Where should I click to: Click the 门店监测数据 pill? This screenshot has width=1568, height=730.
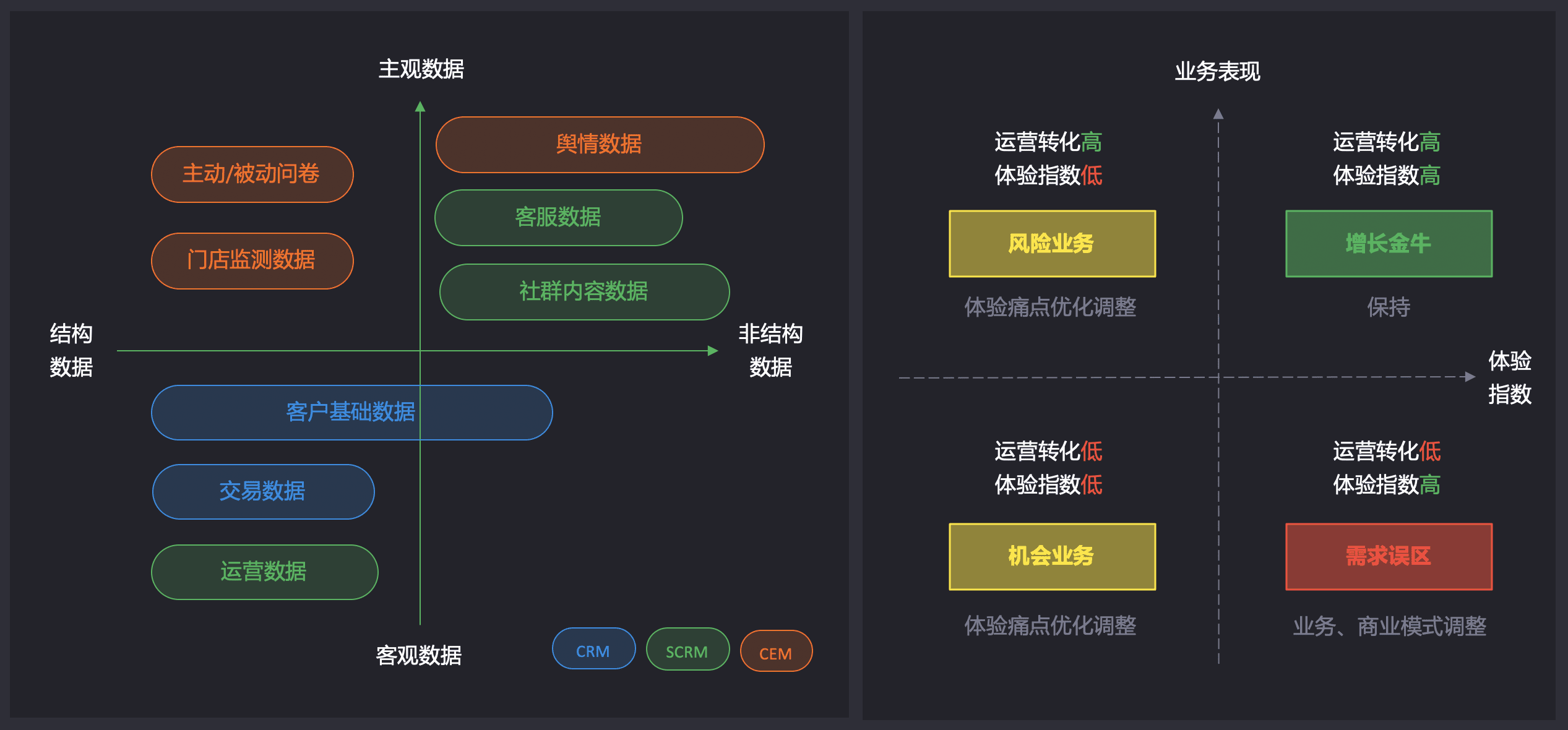[x=252, y=261]
